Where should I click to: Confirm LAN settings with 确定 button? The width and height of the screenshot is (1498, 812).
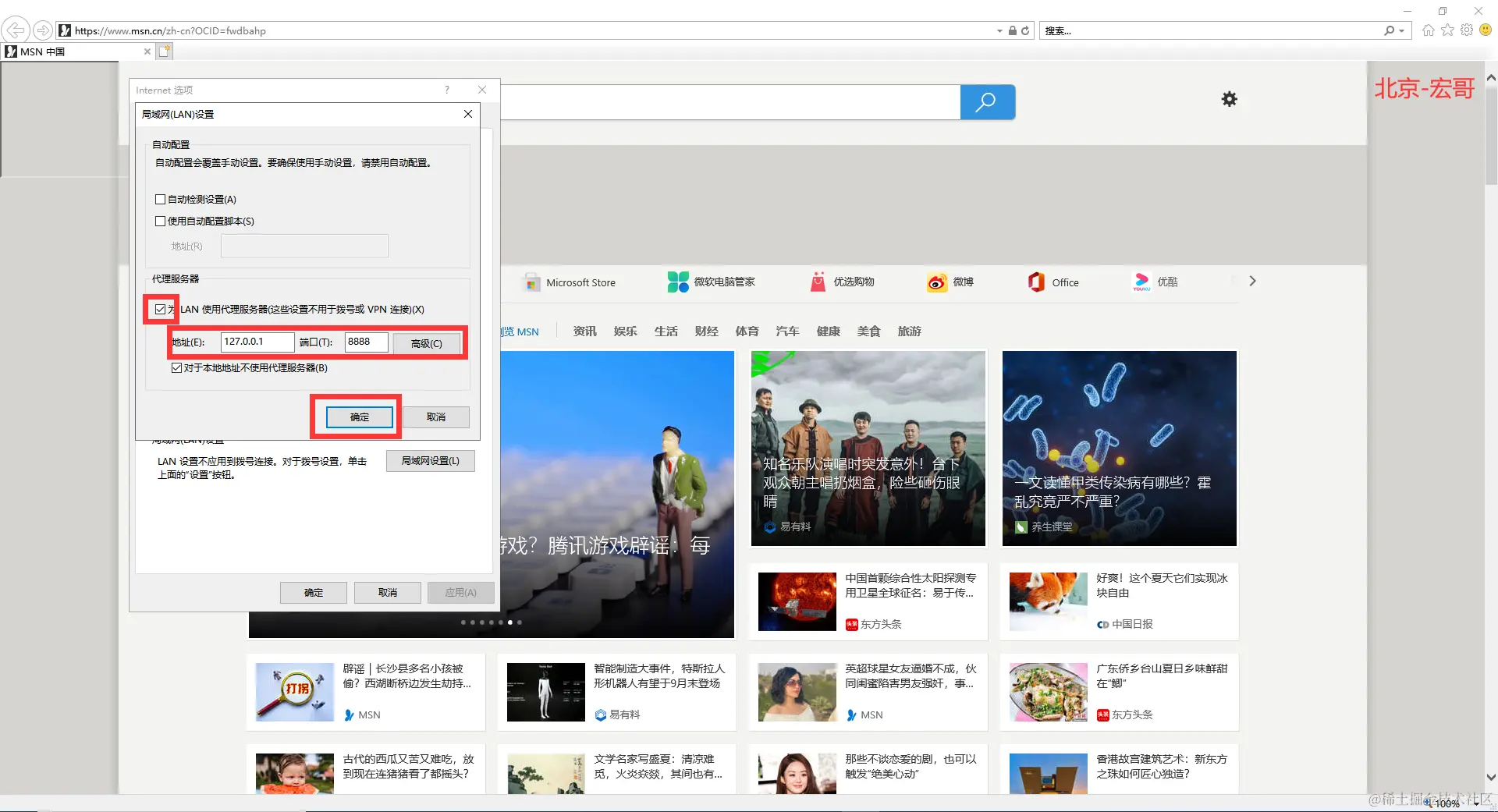[360, 417]
